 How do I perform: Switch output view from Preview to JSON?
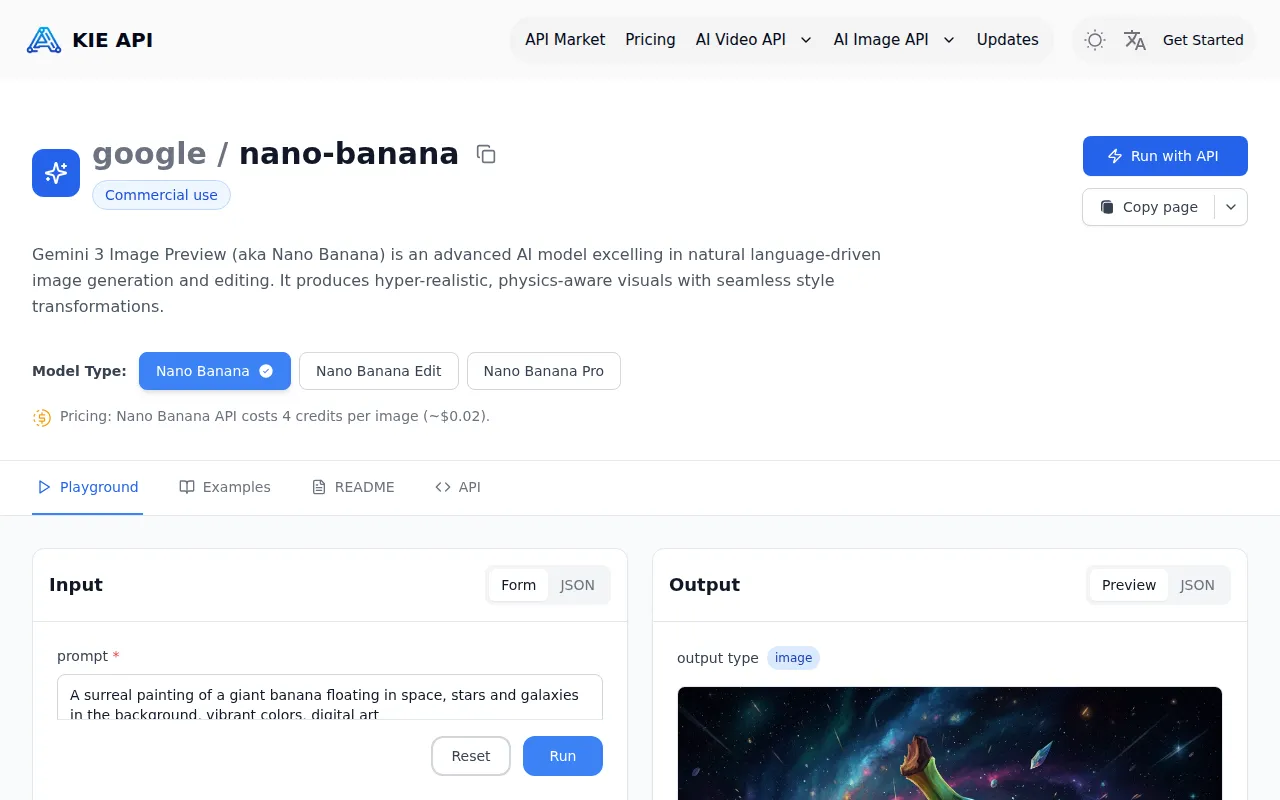click(1197, 585)
